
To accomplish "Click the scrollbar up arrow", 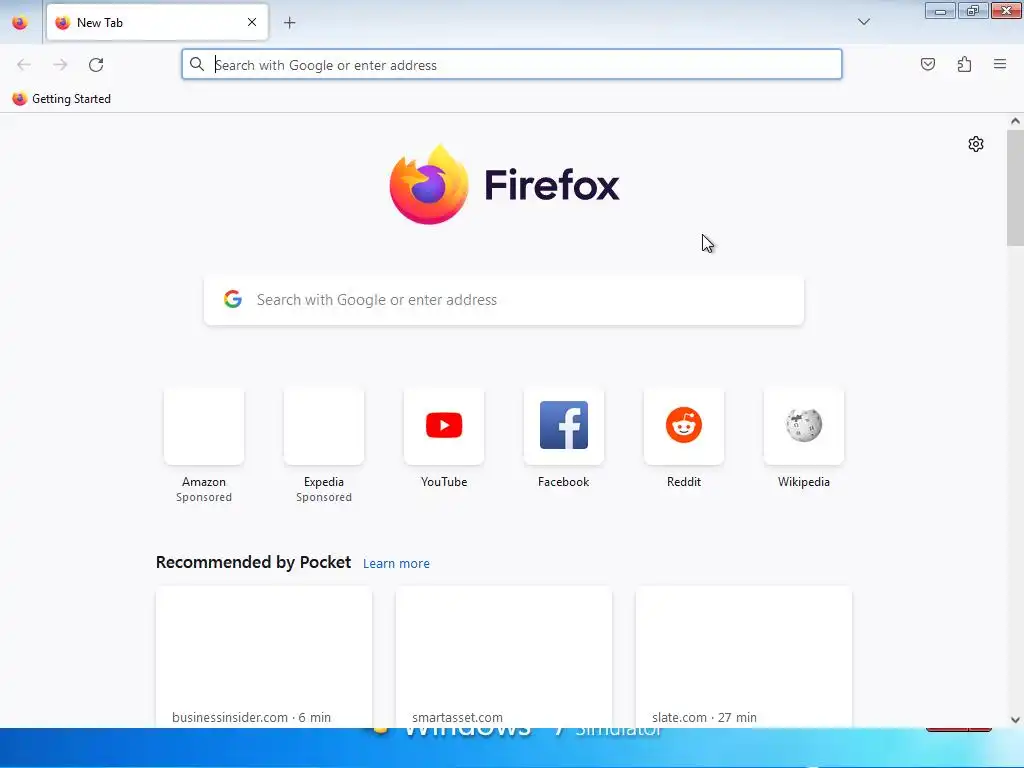I will tap(1015, 121).
